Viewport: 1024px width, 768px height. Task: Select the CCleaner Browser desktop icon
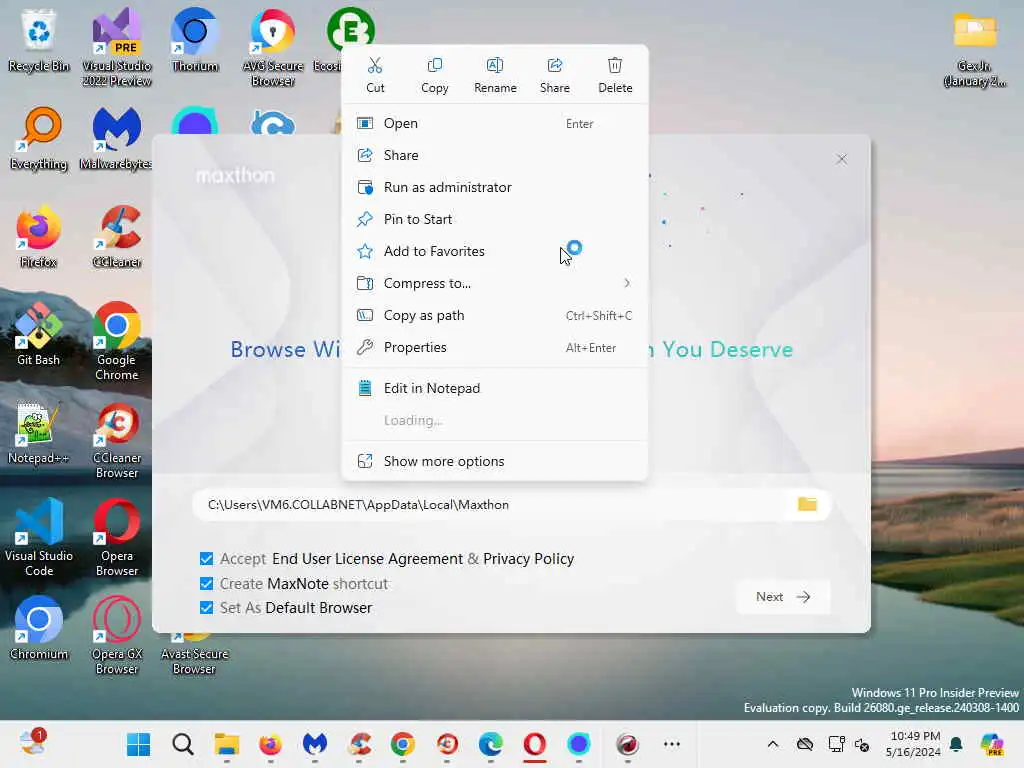tap(117, 440)
